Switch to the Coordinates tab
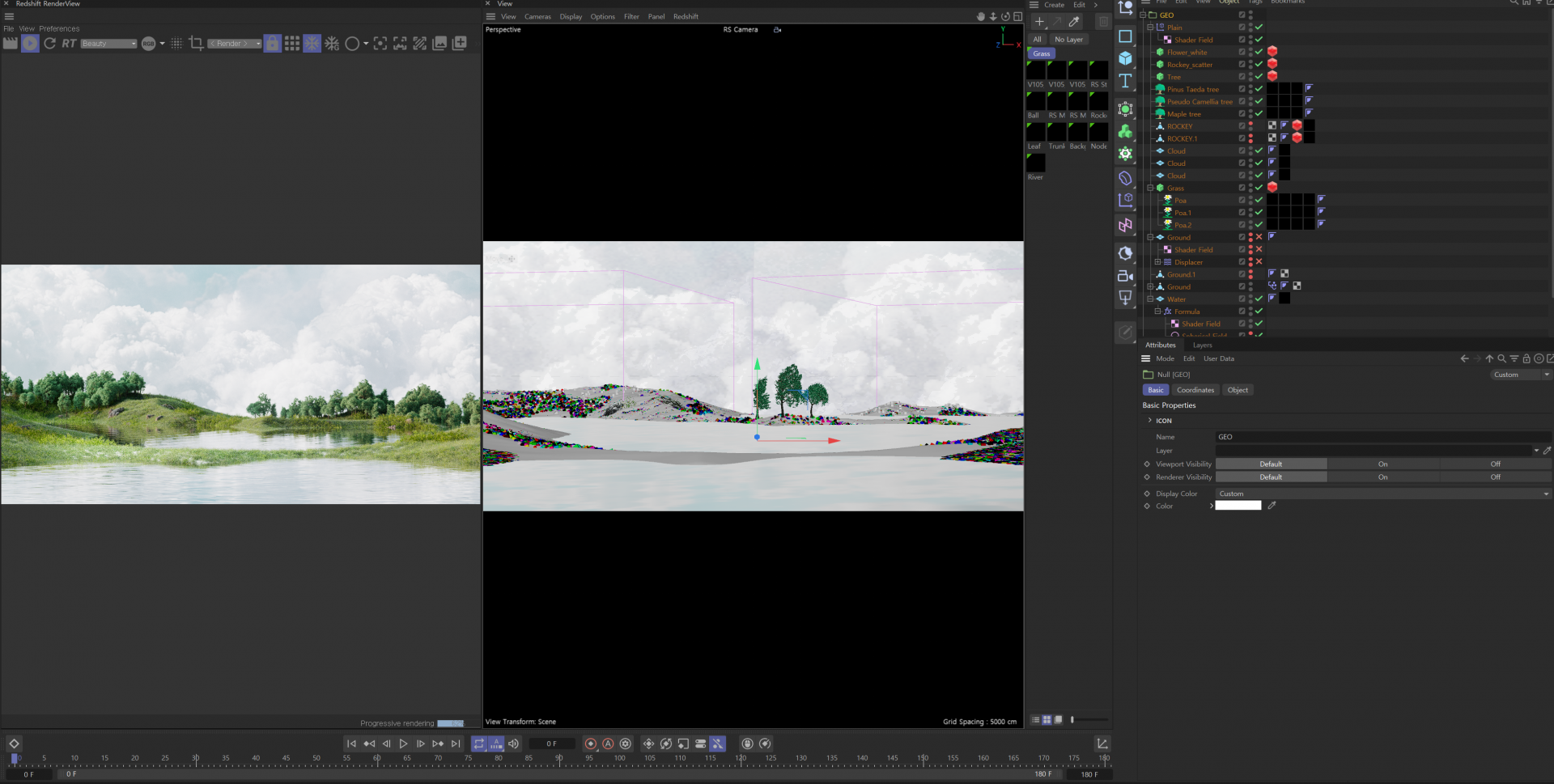Viewport: 1554px width, 784px height. (x=1195, y=390)
